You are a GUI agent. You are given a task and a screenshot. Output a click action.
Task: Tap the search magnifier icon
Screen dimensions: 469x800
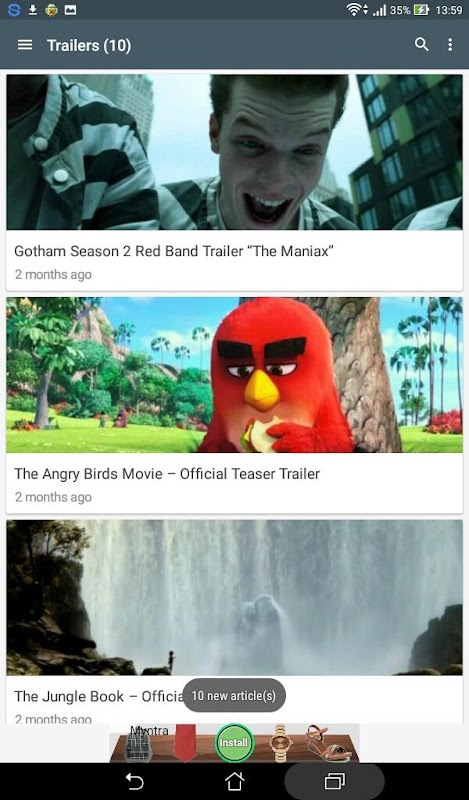(x=422, y=45)
